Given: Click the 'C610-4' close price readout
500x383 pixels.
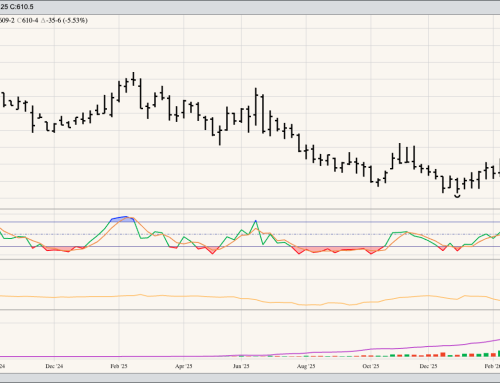Looking at the screenshot, I should 27,21.
